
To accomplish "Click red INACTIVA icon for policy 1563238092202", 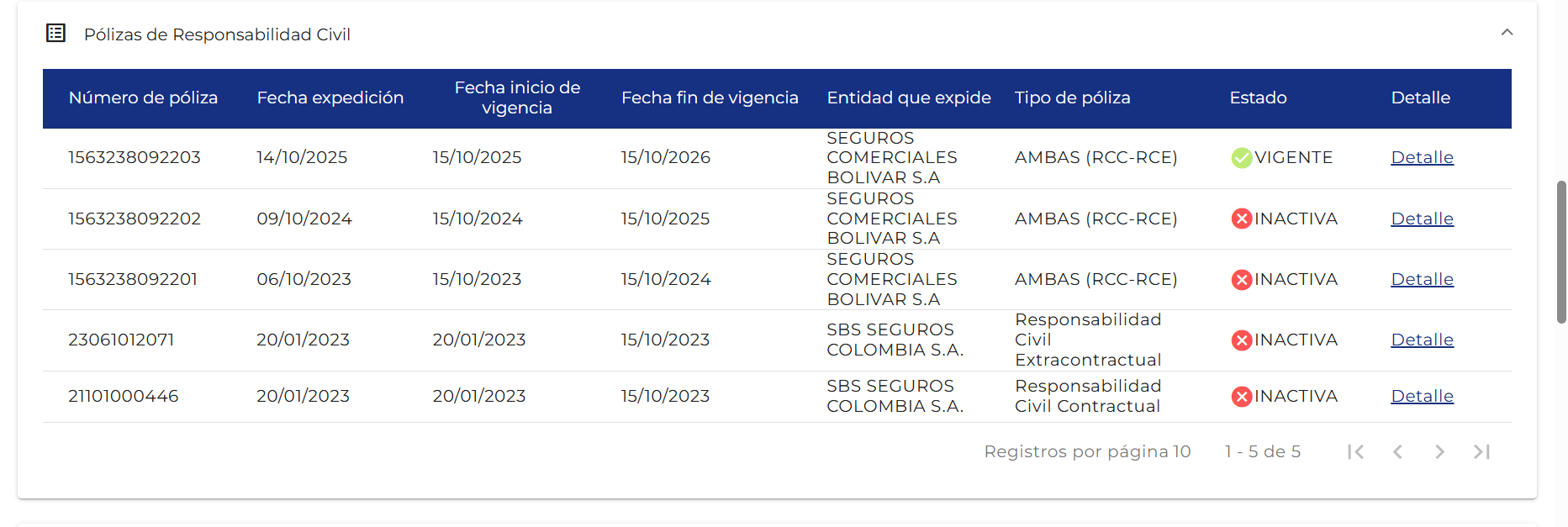I will coord(1241,219).
